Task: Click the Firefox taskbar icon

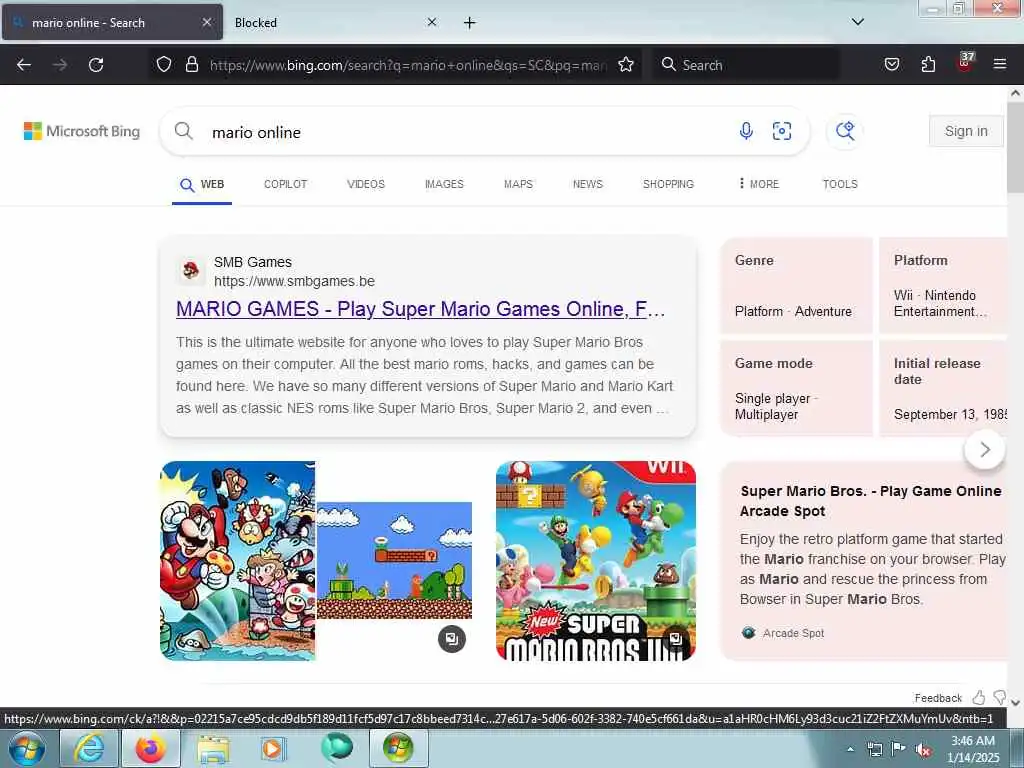Action: tap(150, 748)
